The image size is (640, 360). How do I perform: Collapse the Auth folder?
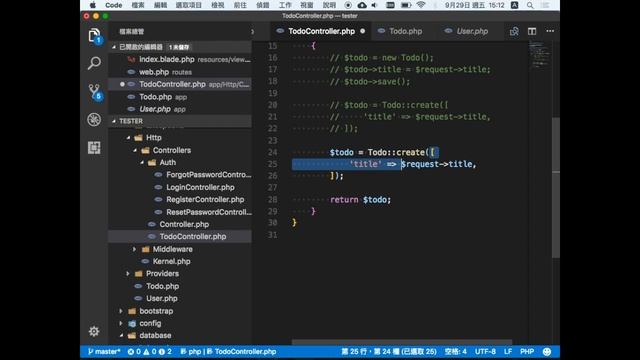click(x=142, y=163)
